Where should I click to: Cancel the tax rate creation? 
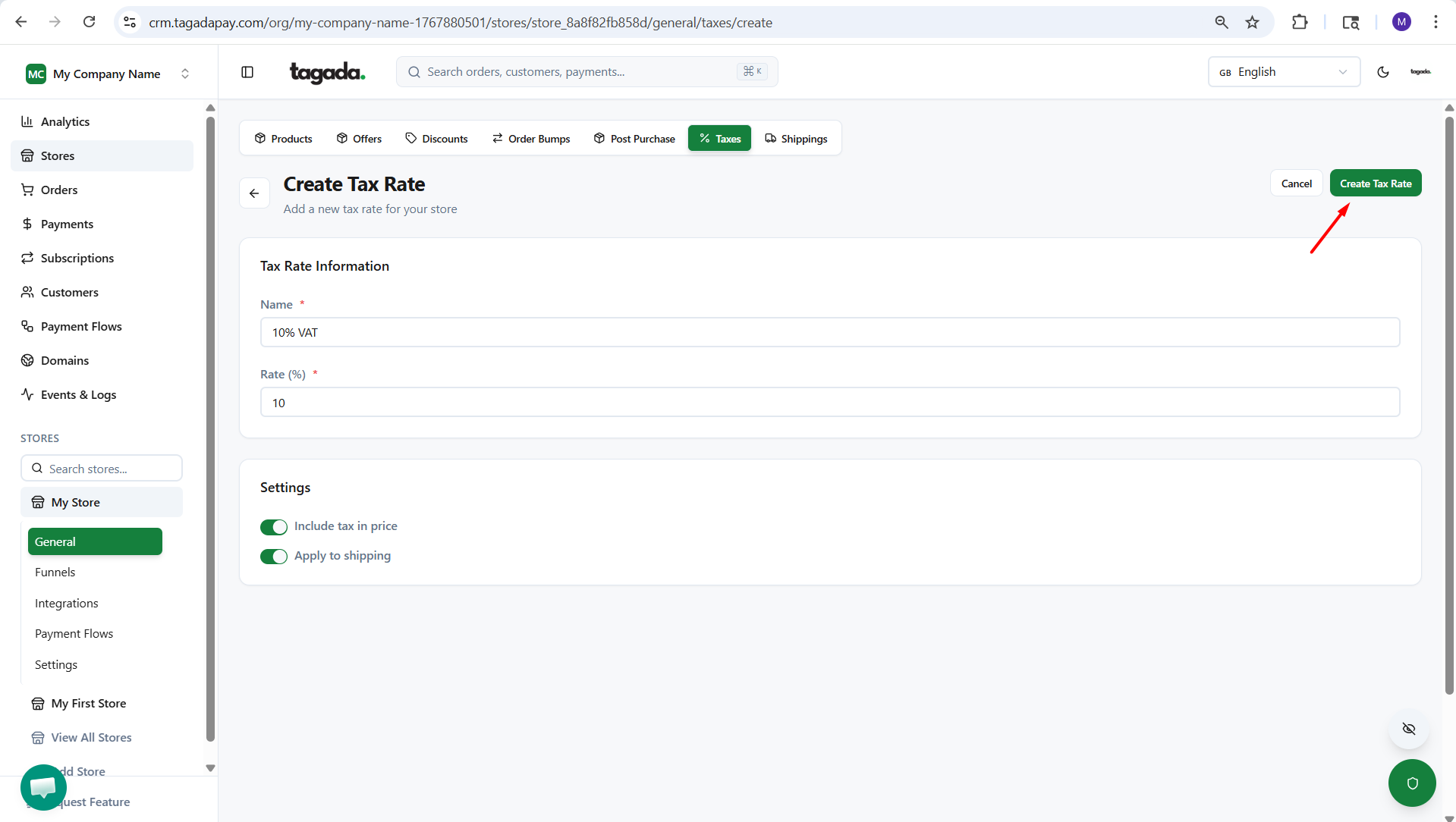[x=1296, y=184]
